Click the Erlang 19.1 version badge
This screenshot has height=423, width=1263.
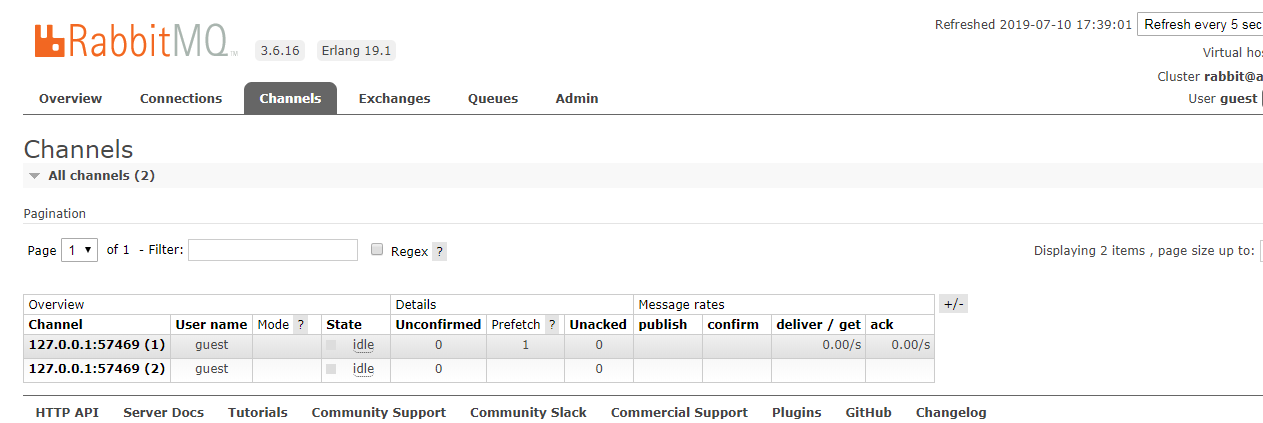tap(356, 50)
